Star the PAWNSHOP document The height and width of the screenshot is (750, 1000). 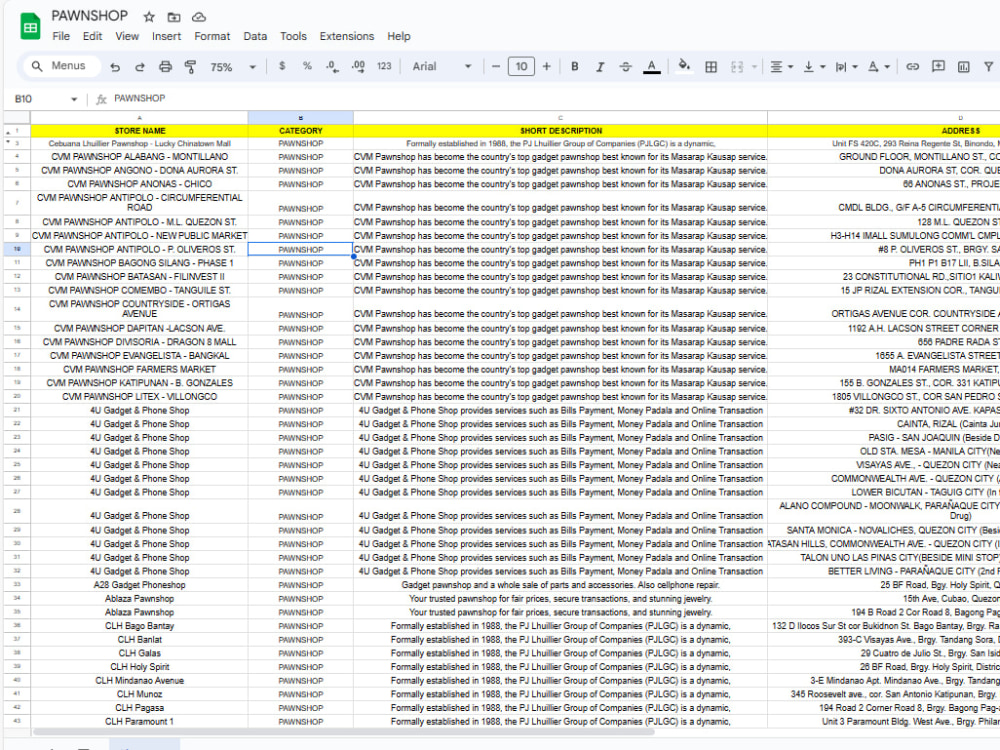coord(149,17)
